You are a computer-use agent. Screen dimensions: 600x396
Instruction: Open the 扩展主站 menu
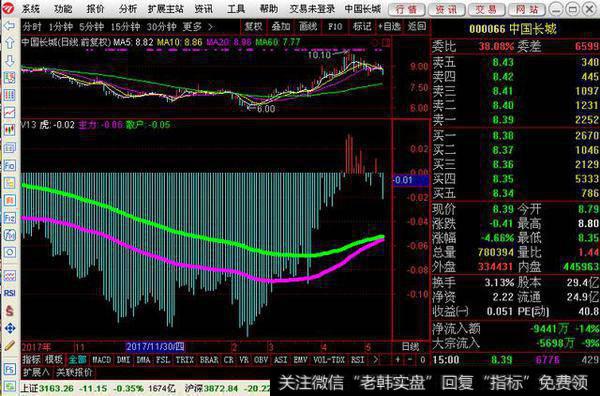coord(166,9)
